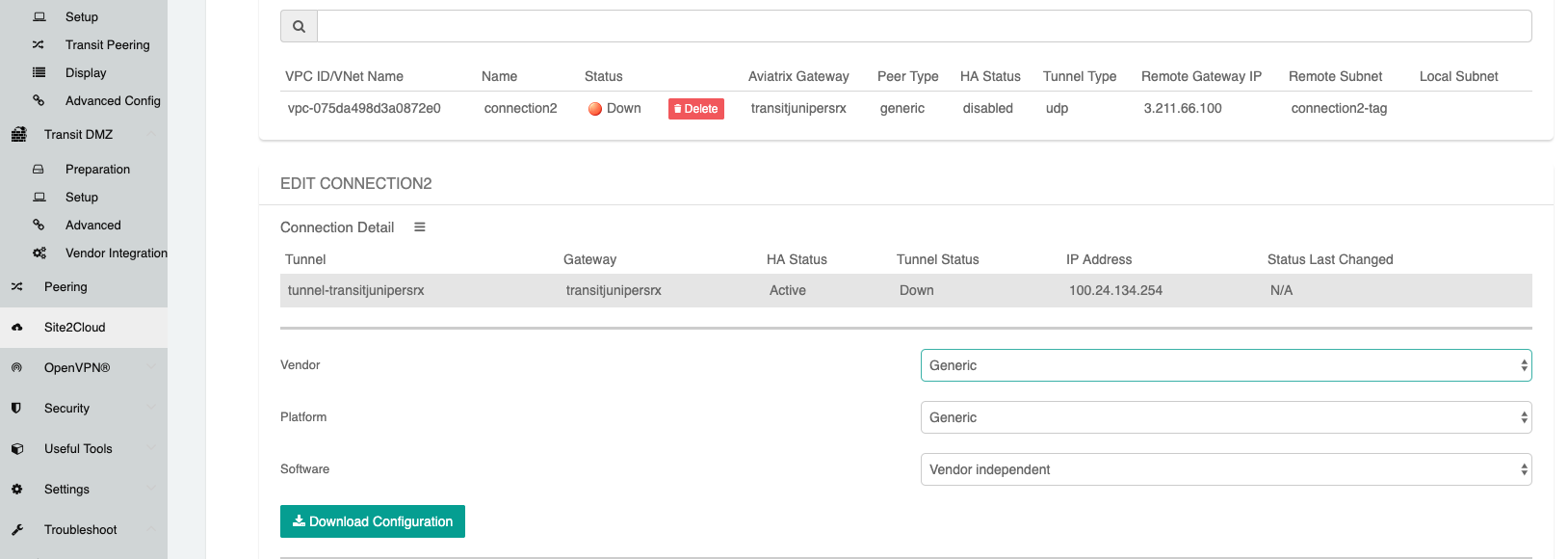Click the Settings gear icon in sidebar
This screenshot has height=559, width=1568.
tap(17, 490)
